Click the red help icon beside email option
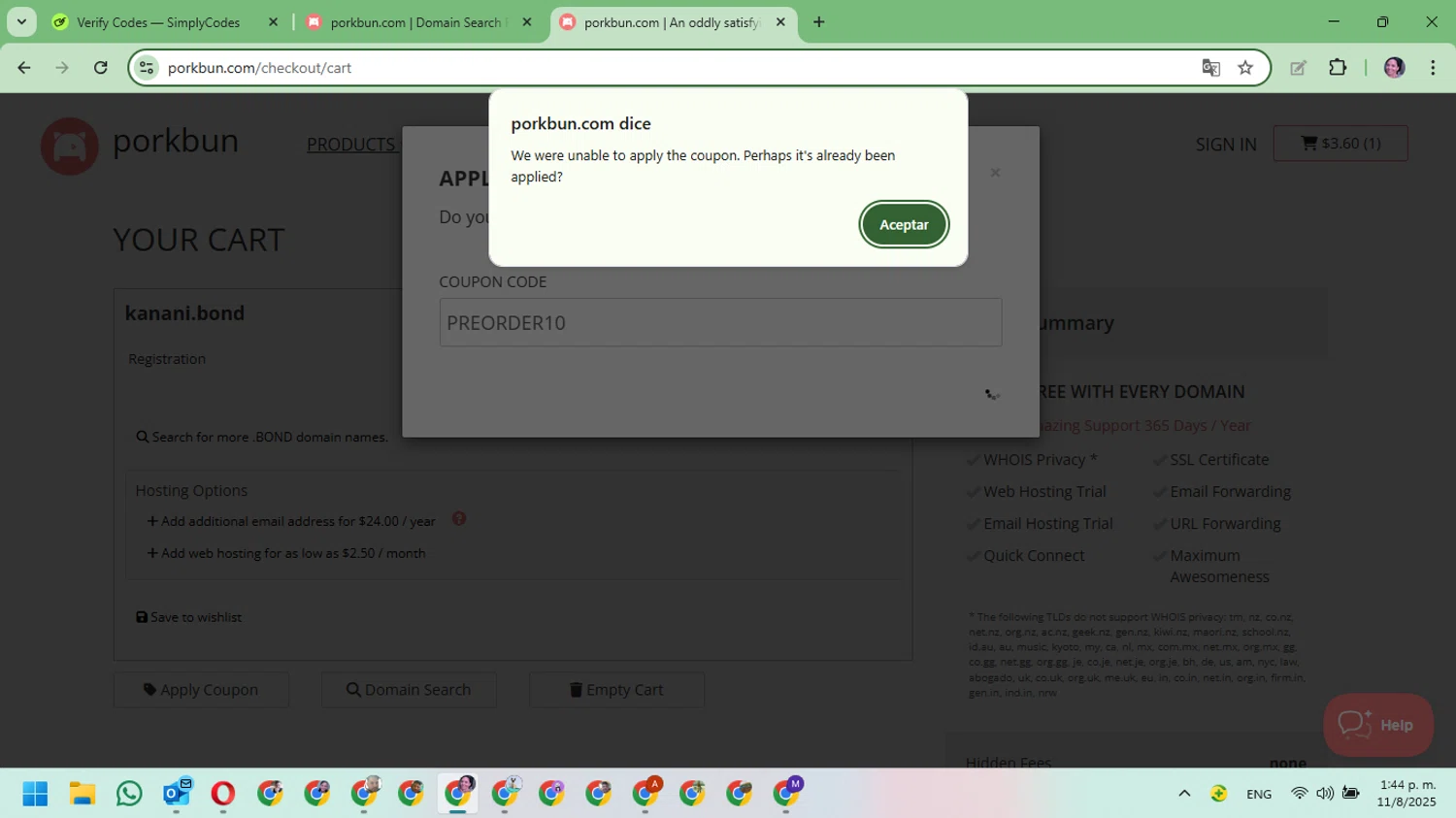The width and height of the screenshot is (1456, 818). [x=459, y=519]
